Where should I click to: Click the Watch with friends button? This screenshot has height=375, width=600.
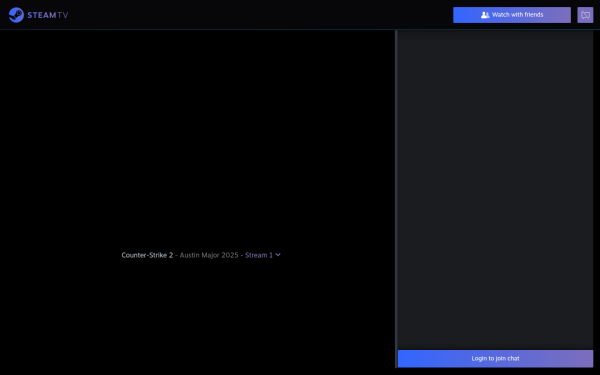pyautogui.click(x=512, y=15)
